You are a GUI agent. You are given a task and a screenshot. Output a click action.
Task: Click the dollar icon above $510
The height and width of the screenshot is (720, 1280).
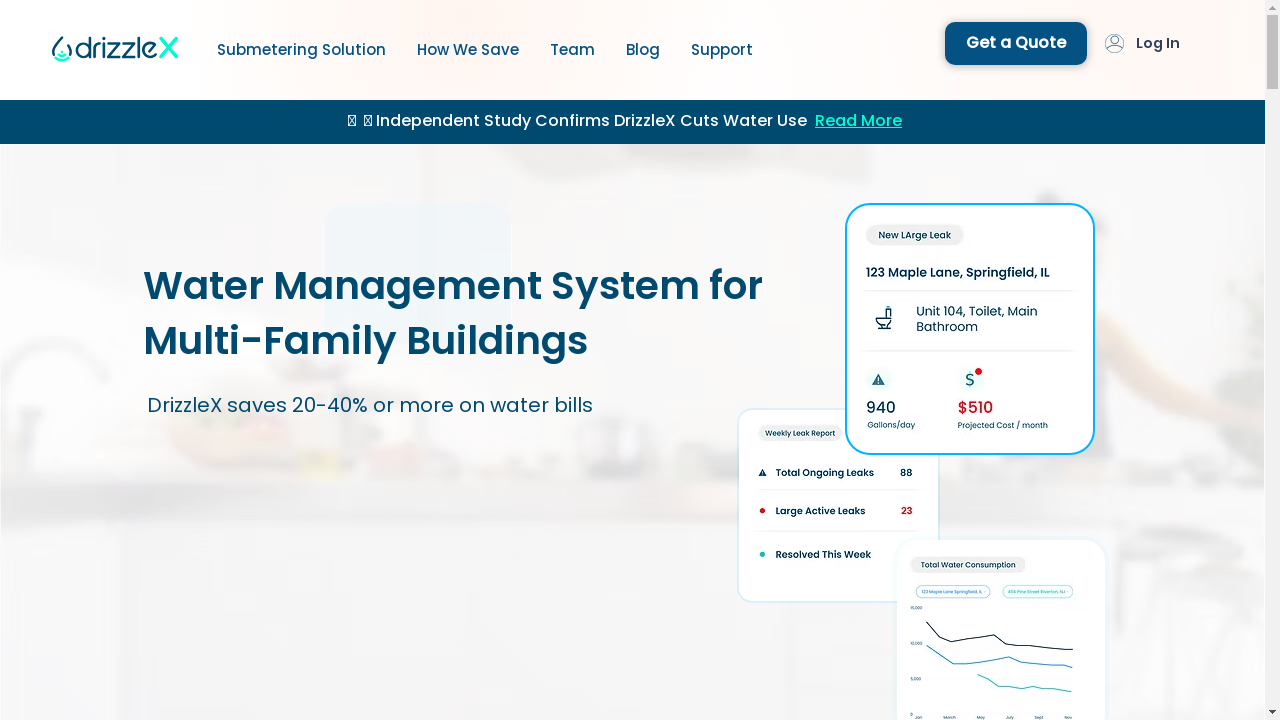(x=970, y=380)
